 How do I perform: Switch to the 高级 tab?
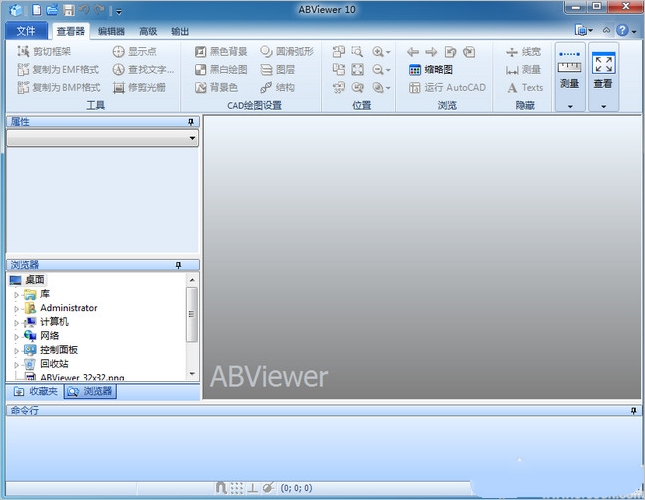(x=148, y=31)
